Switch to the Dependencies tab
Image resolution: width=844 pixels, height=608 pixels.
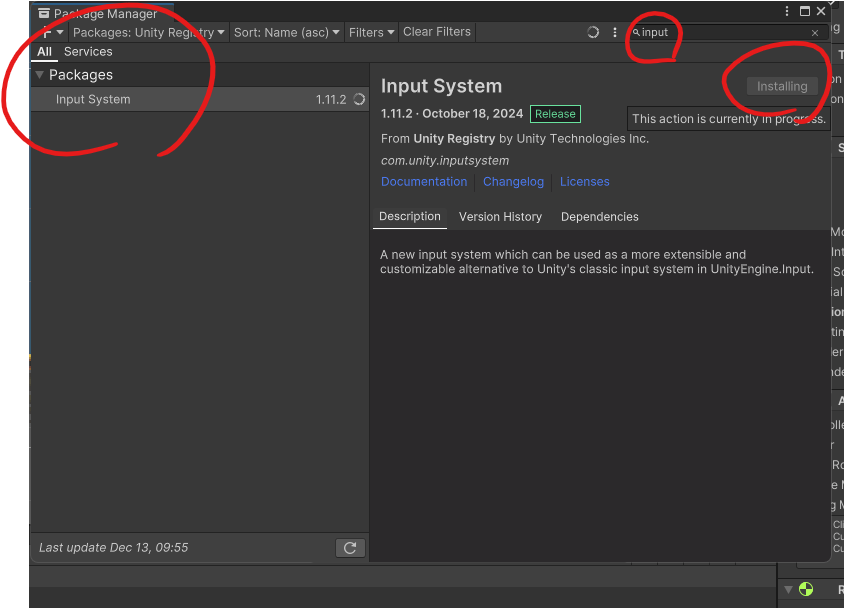click(x=600, y=217)
